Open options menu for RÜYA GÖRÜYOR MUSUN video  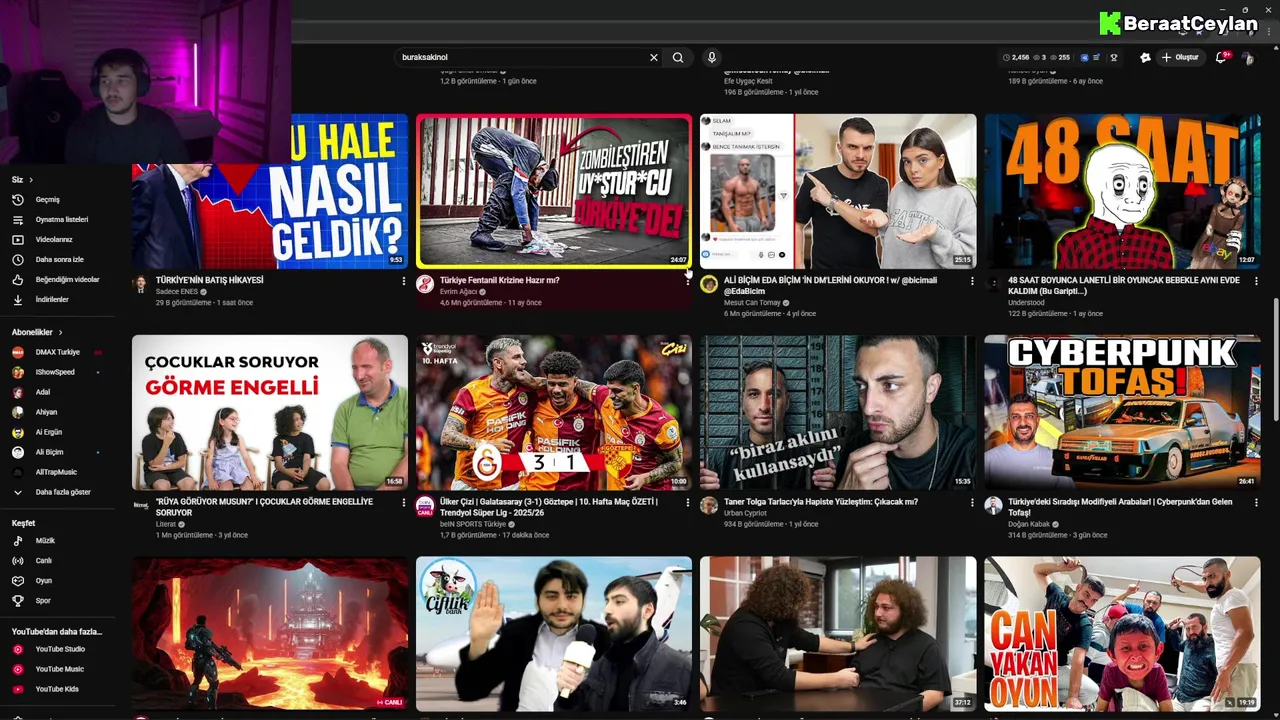[404, 502]
